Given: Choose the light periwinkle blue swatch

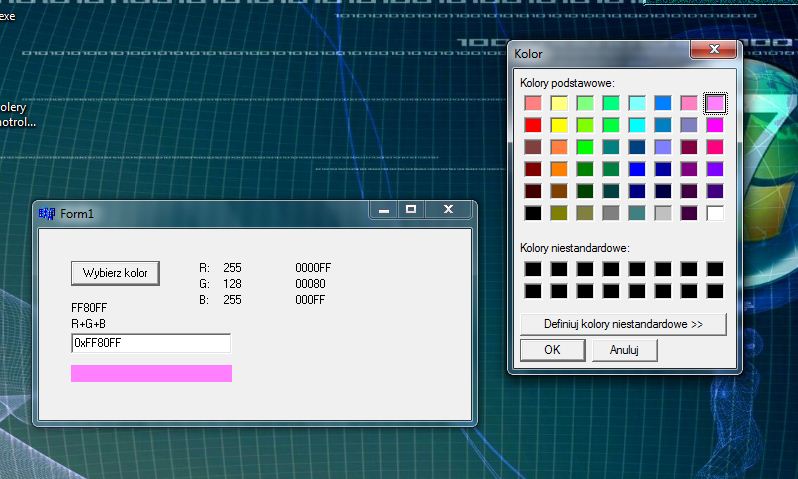Looking at the screenshot, I should point(663,147).
